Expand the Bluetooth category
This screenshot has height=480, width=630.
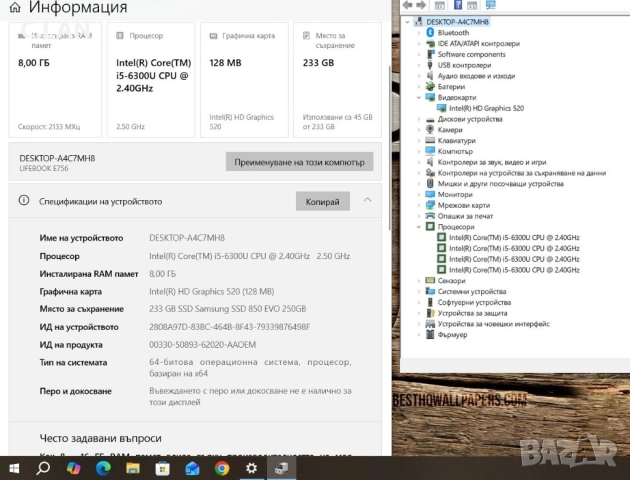[x=419, y=33]
